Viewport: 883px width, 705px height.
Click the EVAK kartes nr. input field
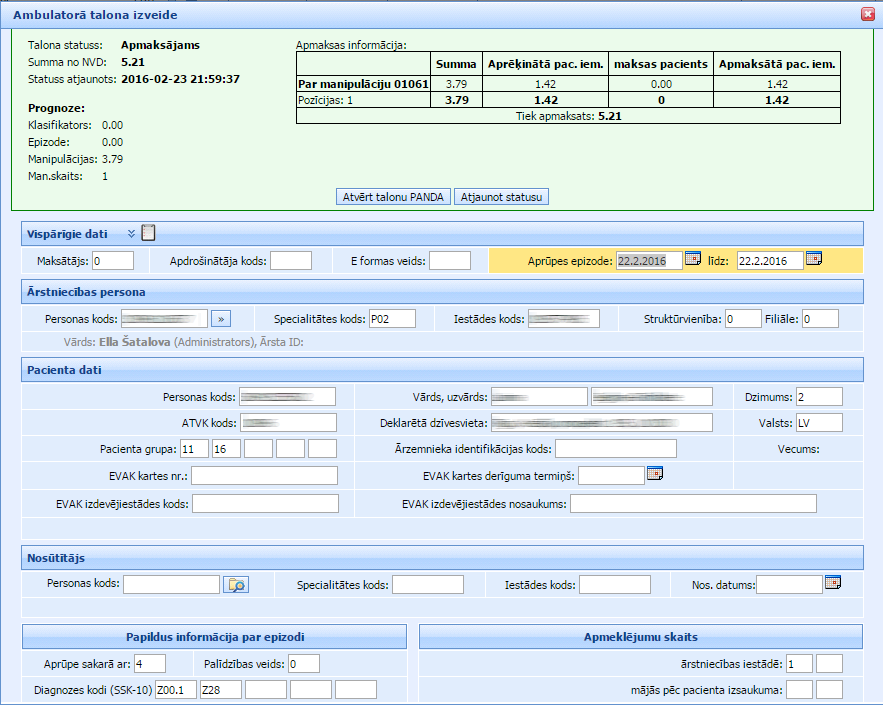click(264, 475)
